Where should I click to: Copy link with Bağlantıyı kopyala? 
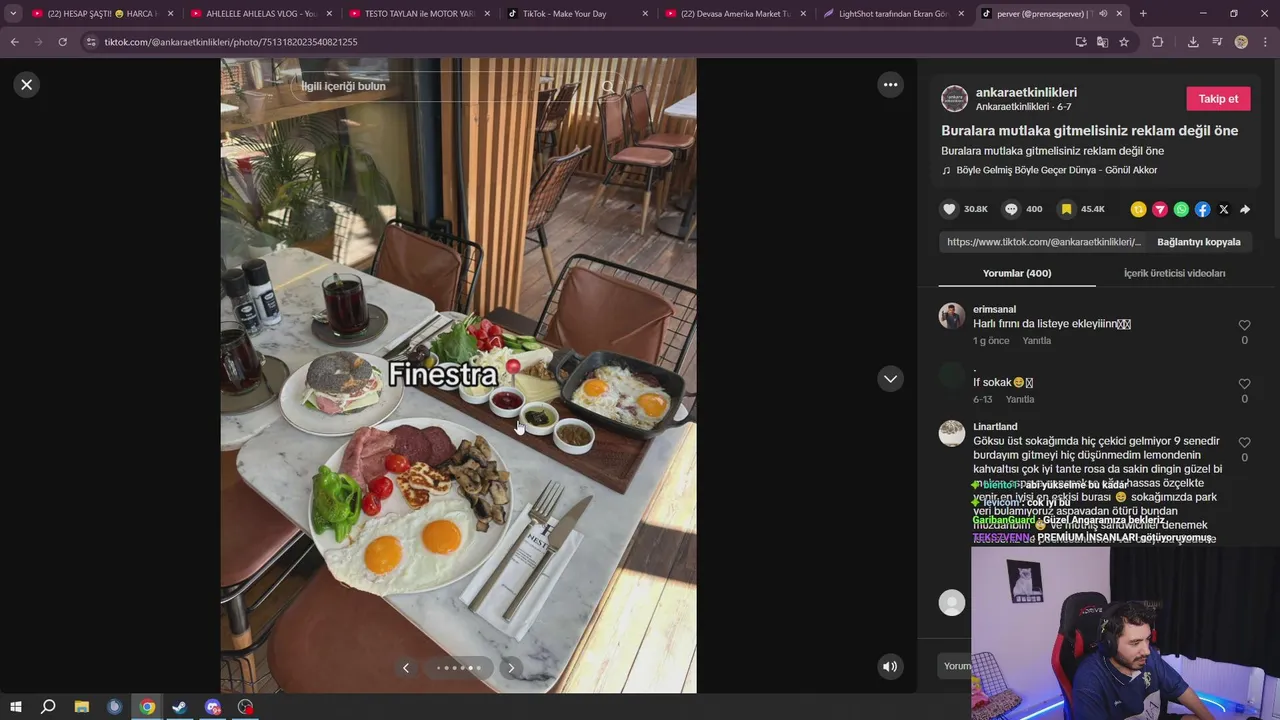1198,242
